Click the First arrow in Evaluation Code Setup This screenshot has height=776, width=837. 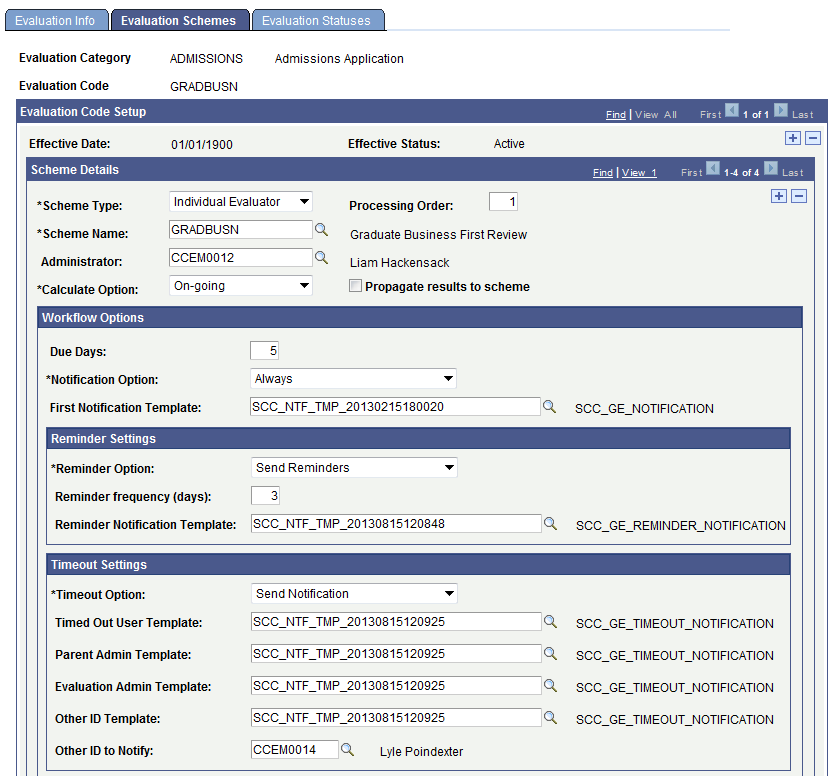tap(731, 113)
